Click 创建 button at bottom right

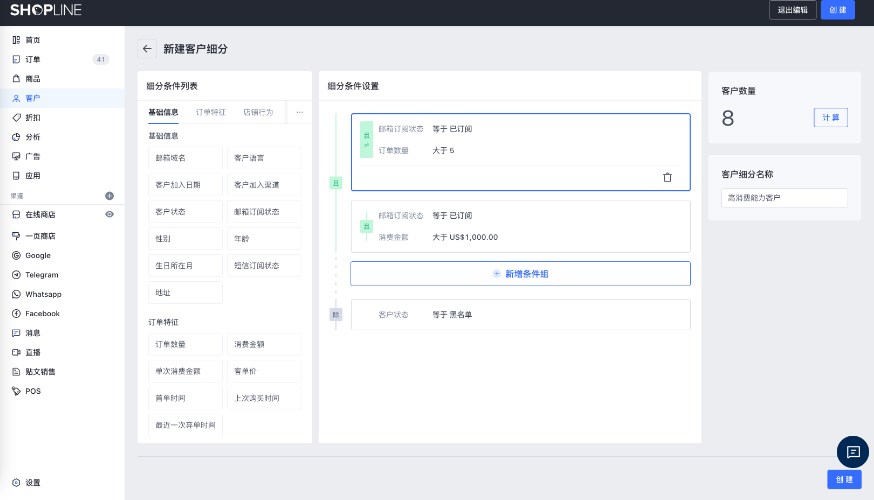click(844, 479)
